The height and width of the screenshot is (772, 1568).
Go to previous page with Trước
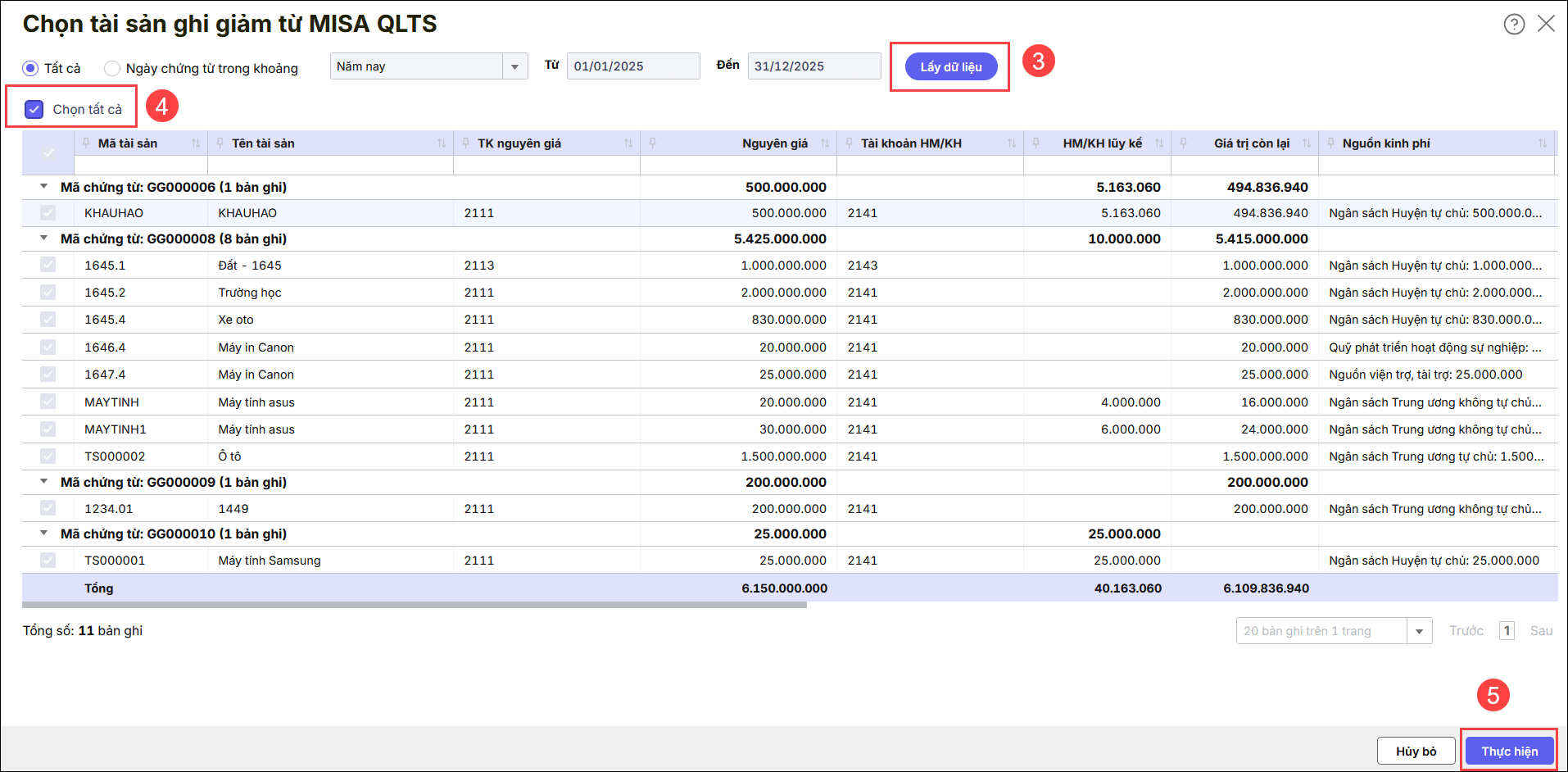click(x=1466, y=631)
